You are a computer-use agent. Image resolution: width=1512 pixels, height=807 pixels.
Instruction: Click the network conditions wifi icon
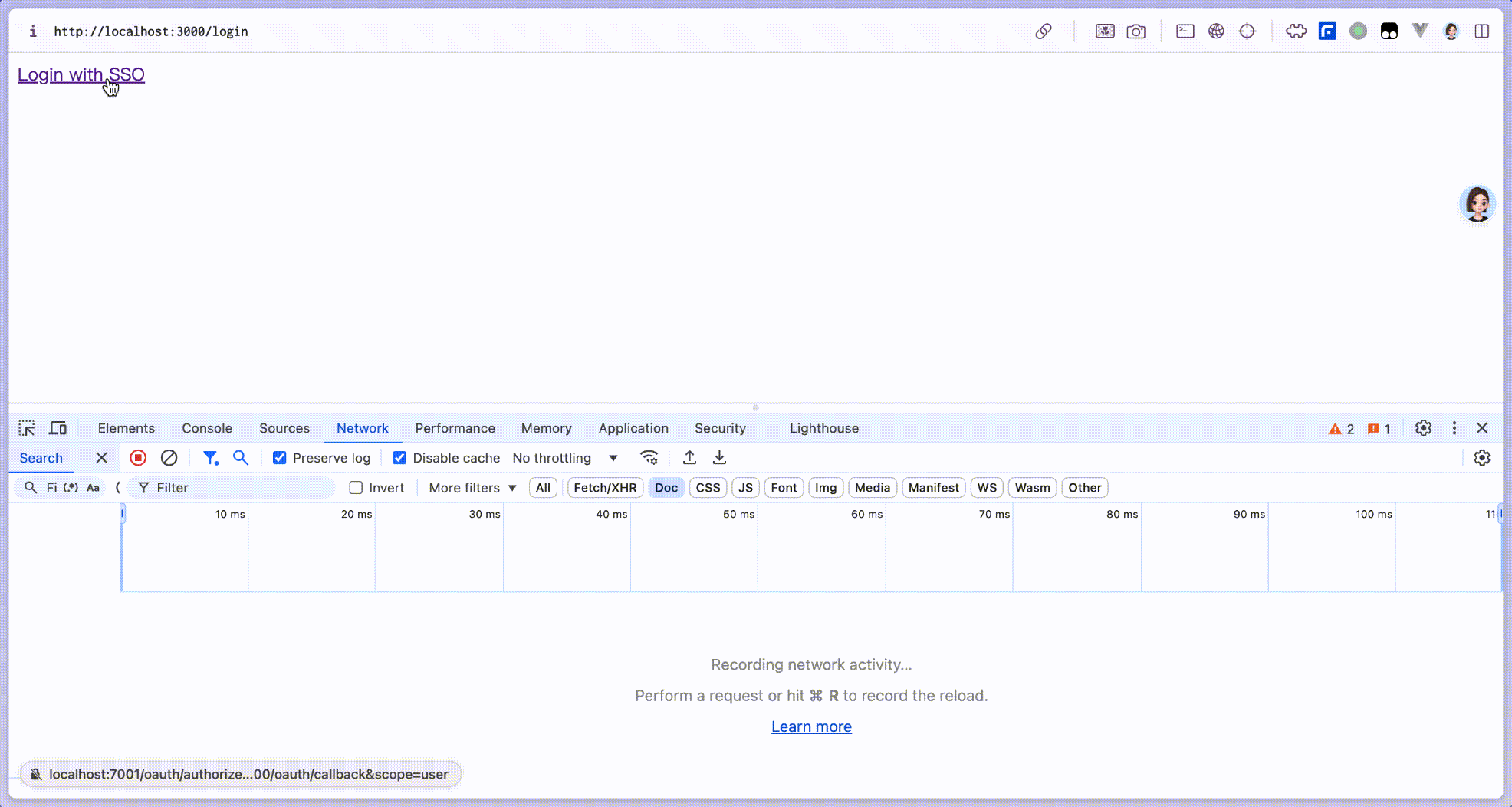pos(649,458)
